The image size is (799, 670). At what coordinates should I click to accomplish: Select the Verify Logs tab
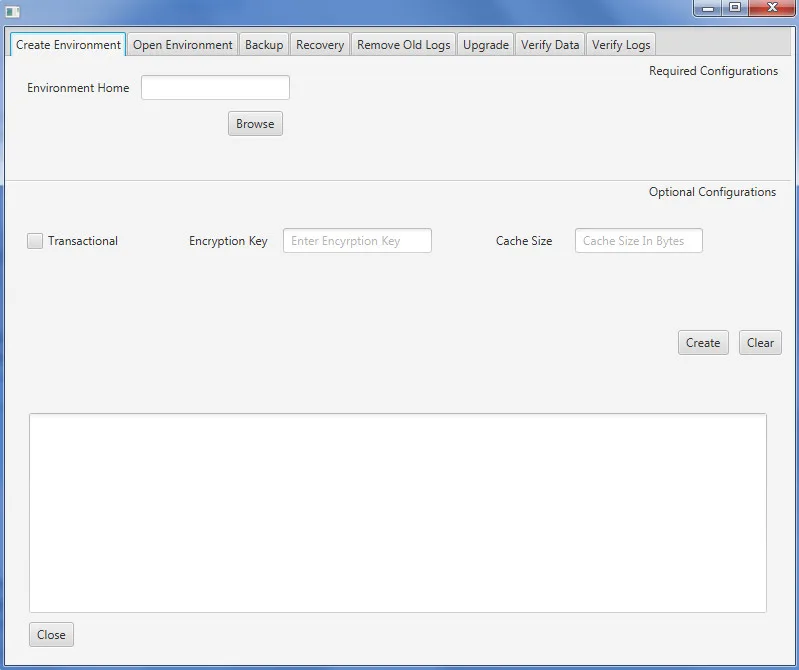click(x=621, y=45)
